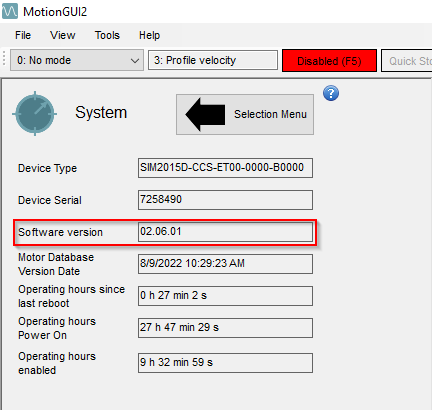
Task: Click the Operating hours enabled field
Action: [225, 363]
